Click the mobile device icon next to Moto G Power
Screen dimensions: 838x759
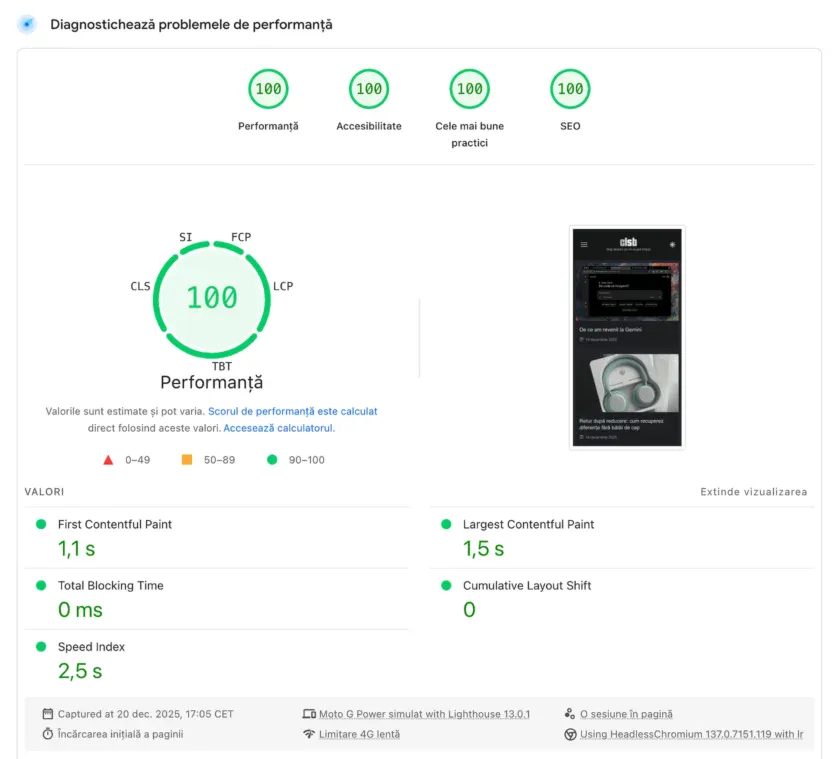(310, 713)
